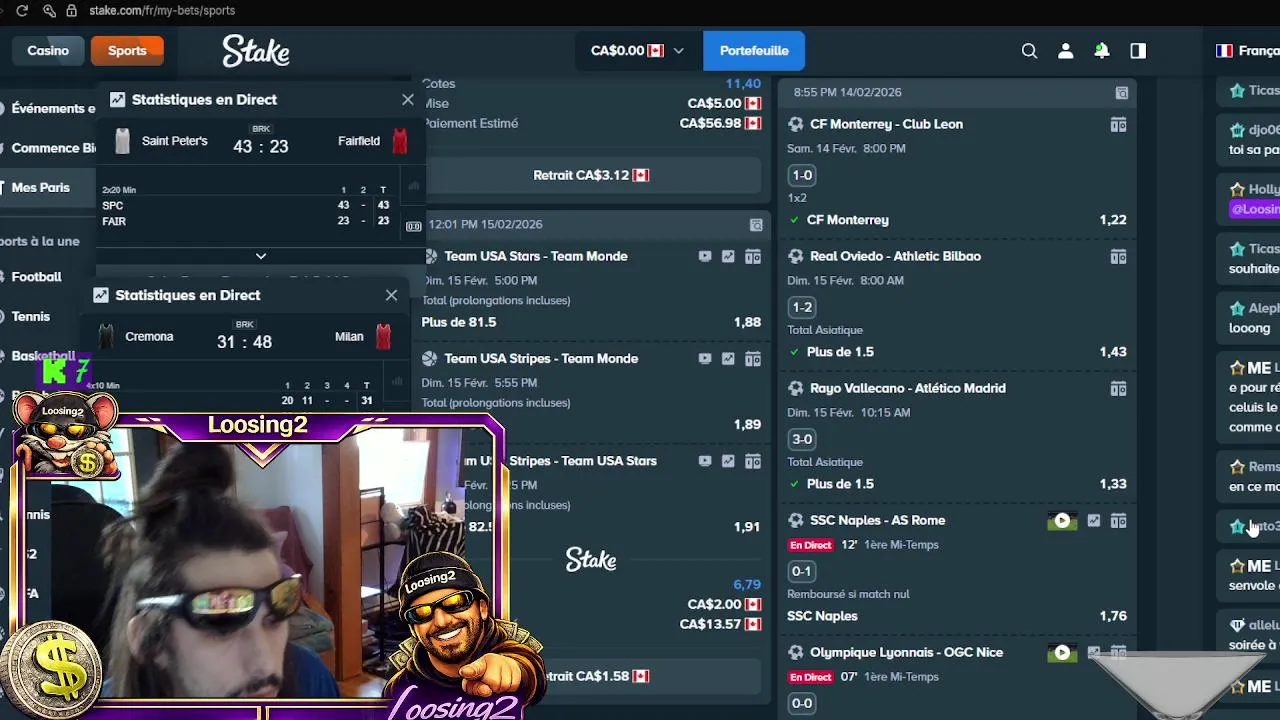The height and width of the screenshot is (720, 1280).
Task: Open the user account profile icon
Action: click(1065, 51)
